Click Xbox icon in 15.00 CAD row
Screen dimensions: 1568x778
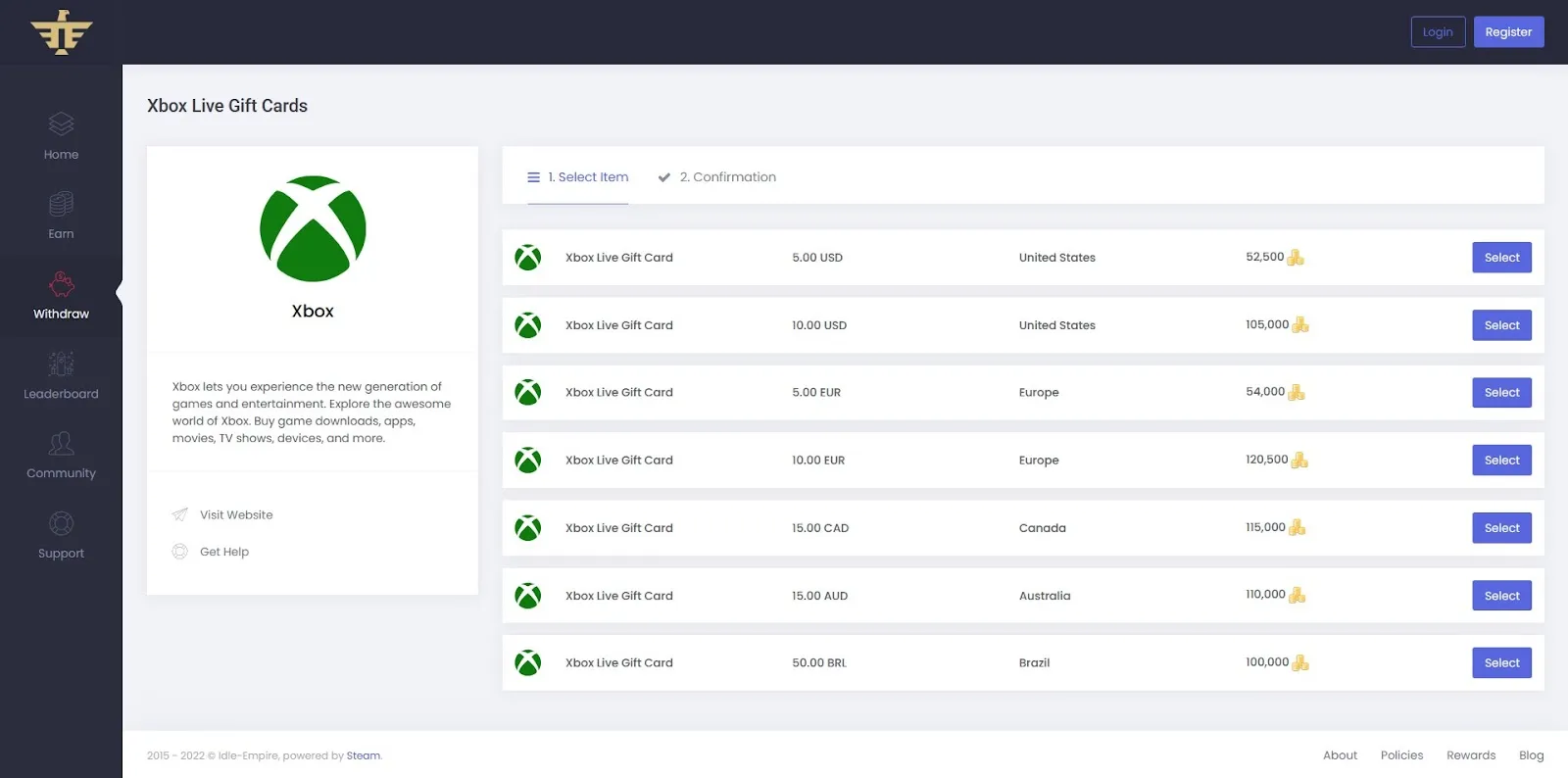point(528,528)
